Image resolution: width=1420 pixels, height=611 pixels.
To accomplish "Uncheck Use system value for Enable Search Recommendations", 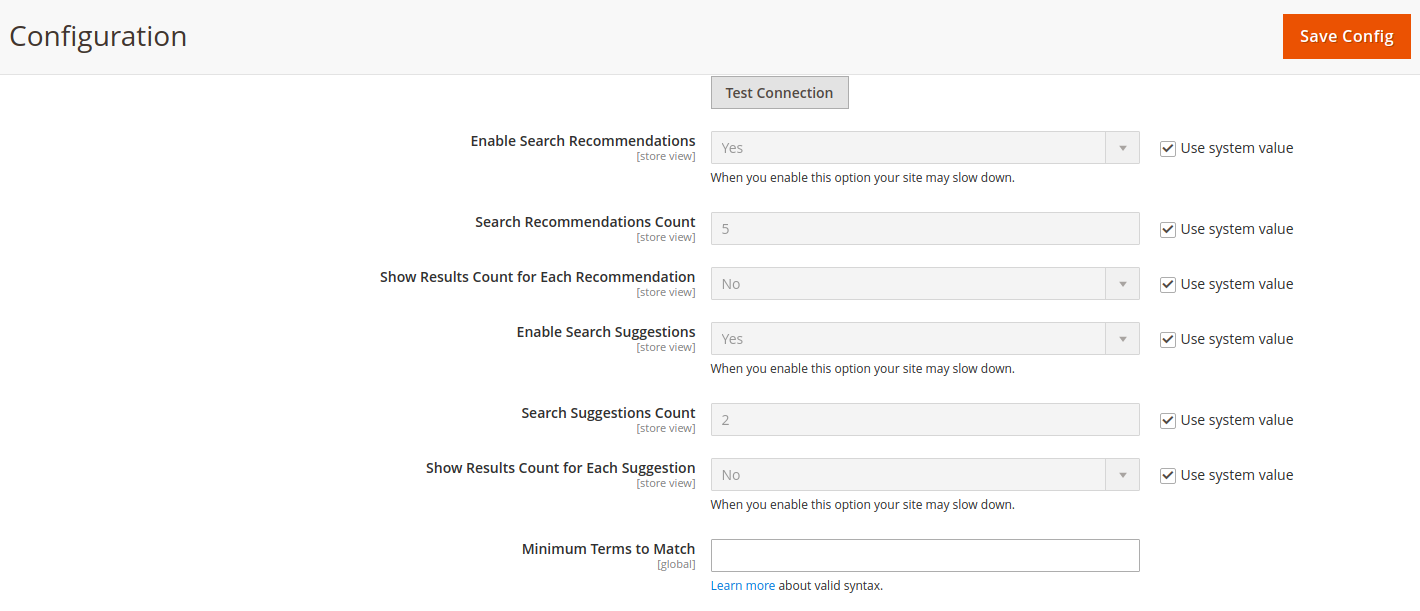I will [x=1167, y=147].
